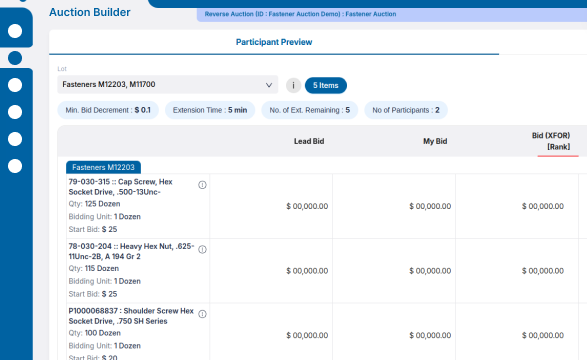Click the Qty: 100 Dozen text
The width and height of the screenshot is (587, 360).
(95, 333)
